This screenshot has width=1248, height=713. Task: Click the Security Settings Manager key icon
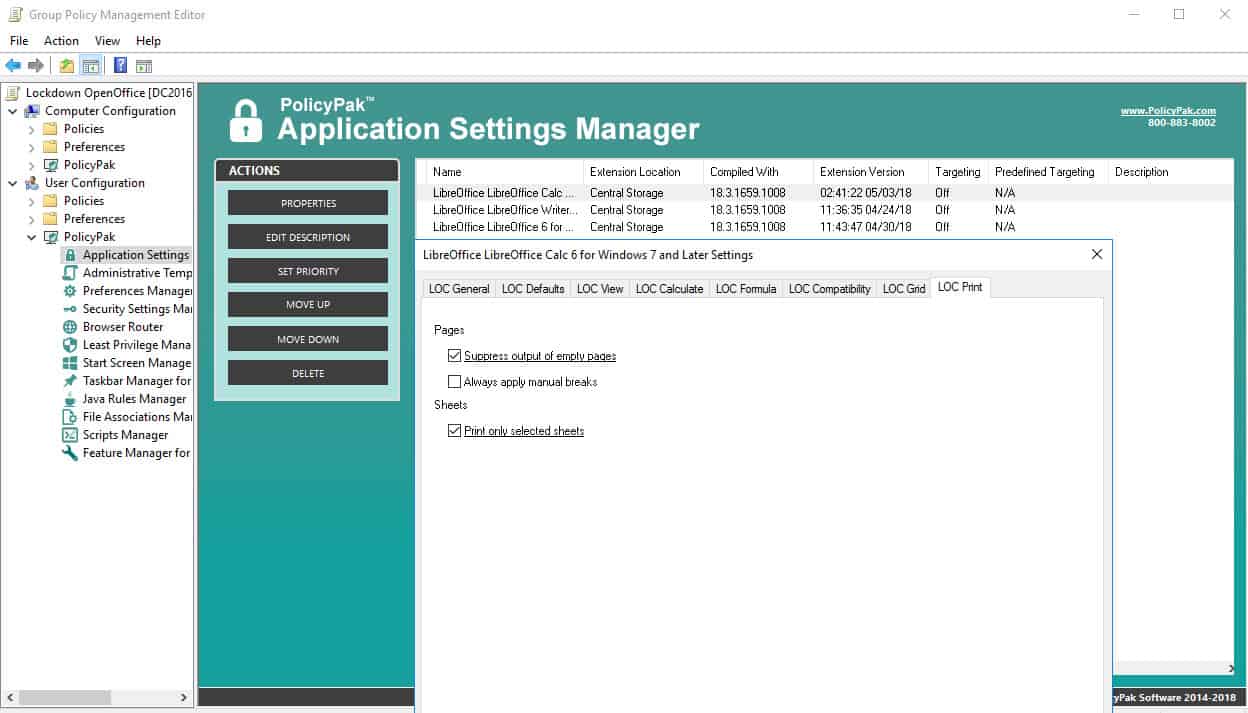click(70, 309)
